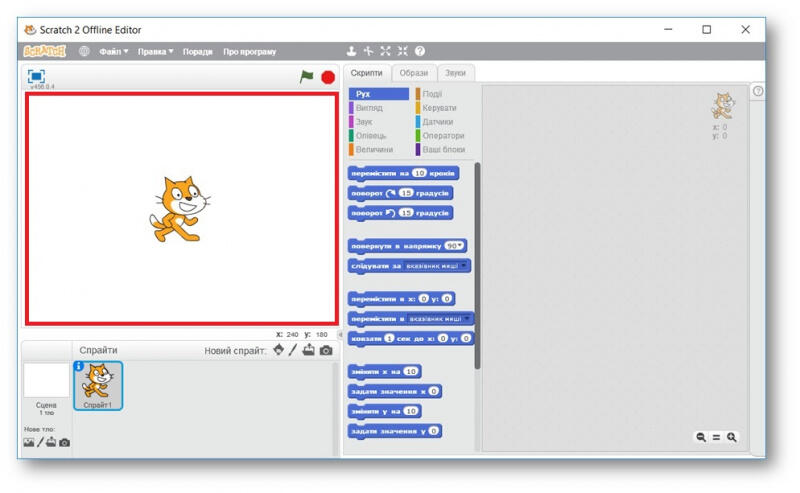This screenshot has height=493, width=800.
Task: Toggle full-screen presentation mode icon
Action: pyautogui.click(x=36, y=76)
